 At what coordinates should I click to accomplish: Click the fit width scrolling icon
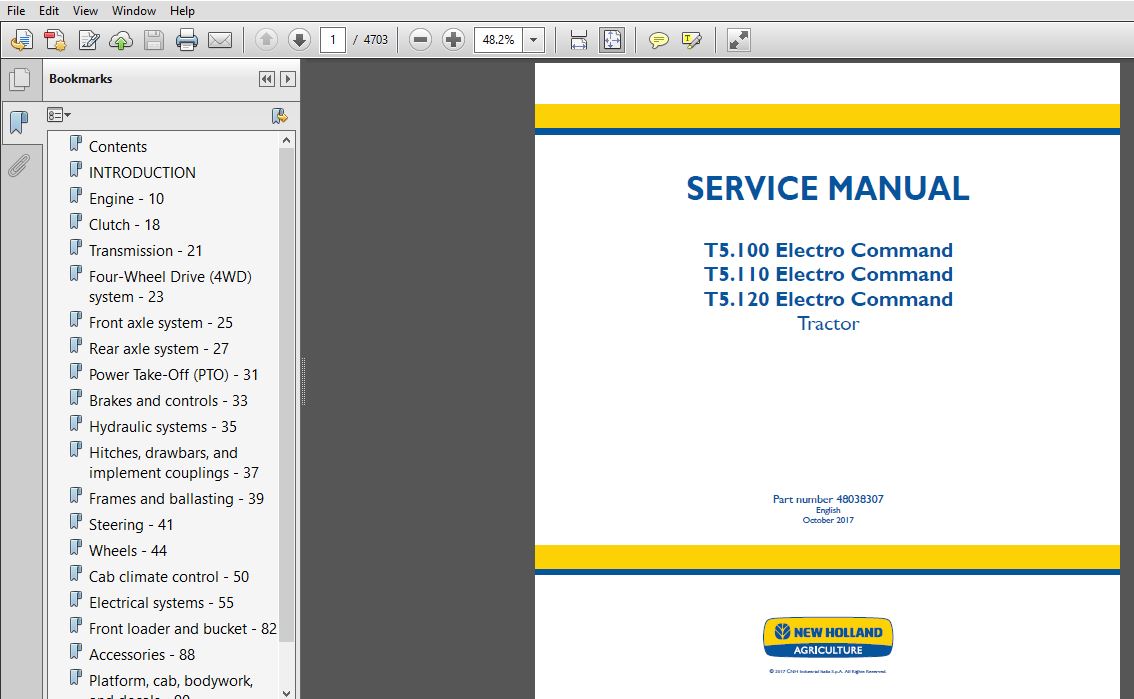(579, 40)
